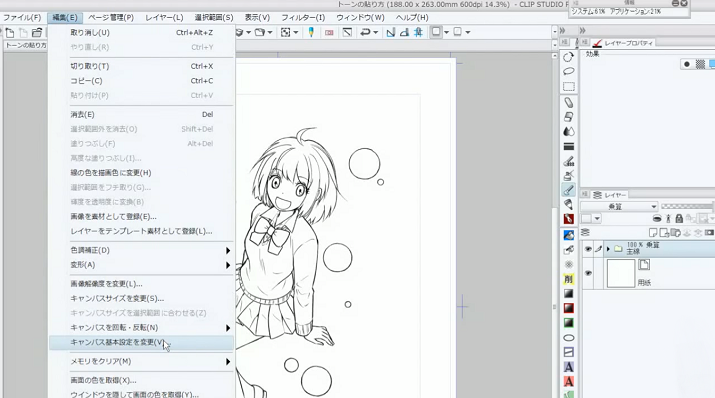Select the green-bordered Gradient tool

click(x=568, y=323)
